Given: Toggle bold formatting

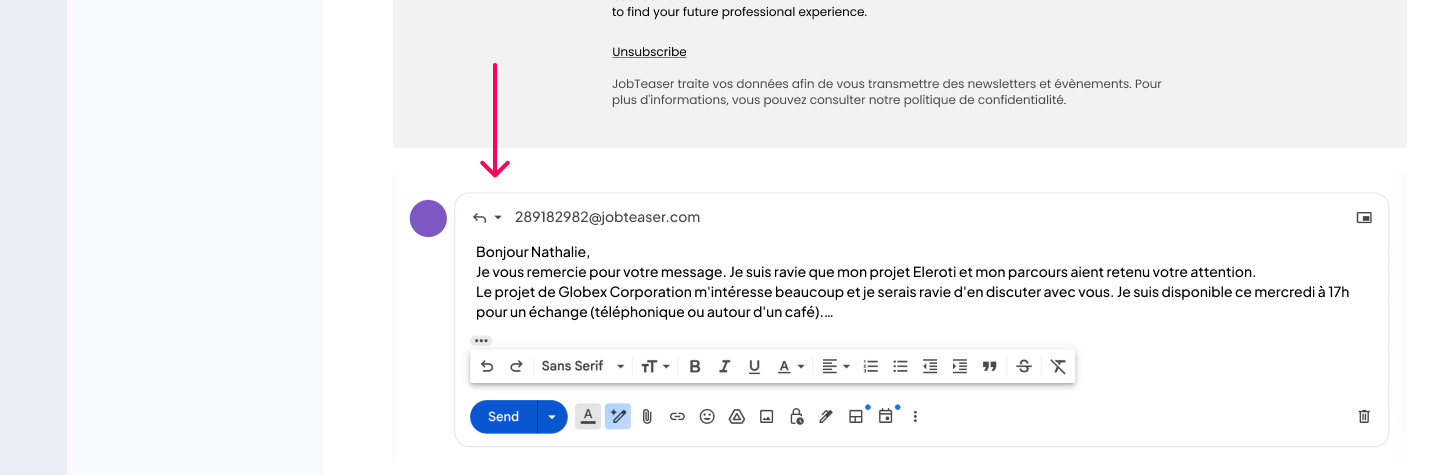Looking at the screenshot, I should (x=695, y=367).
